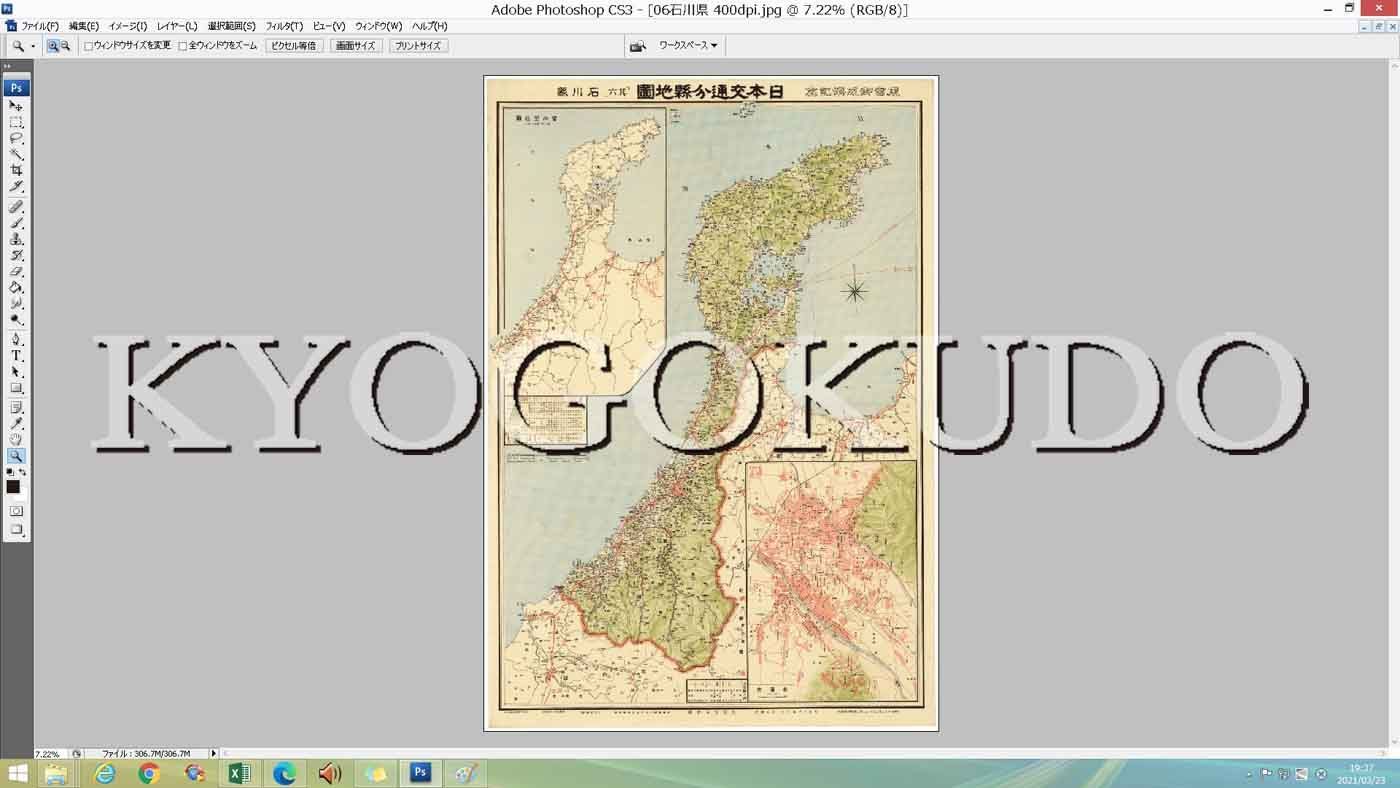The image size is (1400, 788).
Task: Open the ファイル(F) menu
Action: [x=40, y=26]
